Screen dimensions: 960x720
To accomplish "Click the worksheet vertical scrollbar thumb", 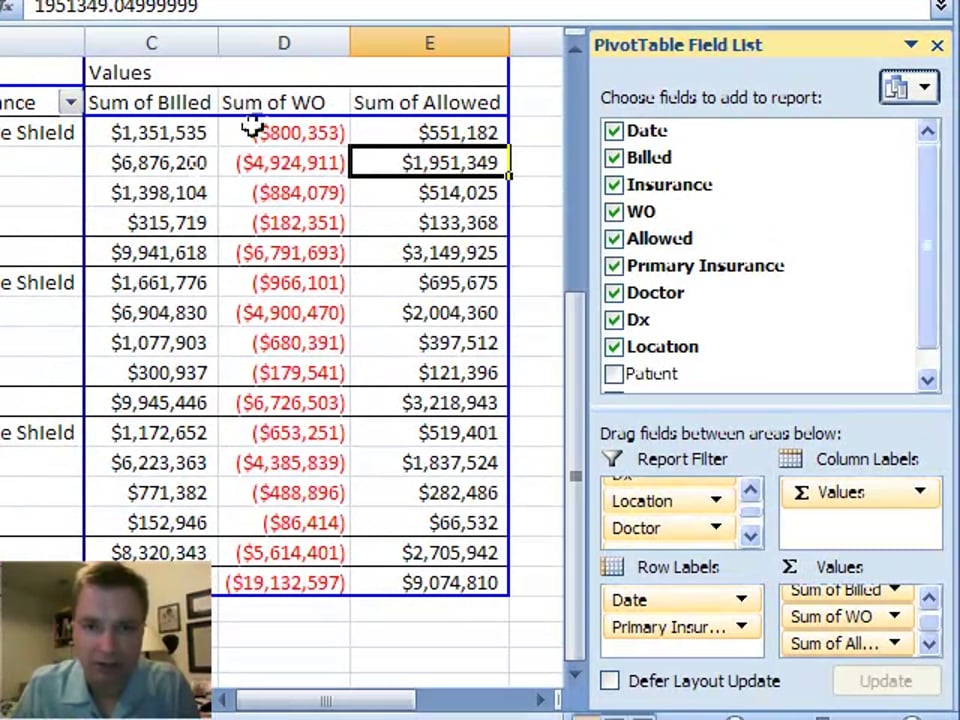I will coord(575,476).
